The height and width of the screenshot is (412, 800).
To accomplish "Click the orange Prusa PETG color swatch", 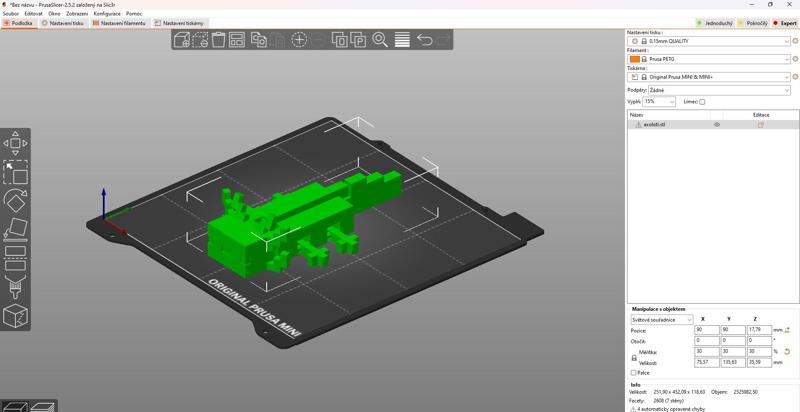I will click(635, 59).
